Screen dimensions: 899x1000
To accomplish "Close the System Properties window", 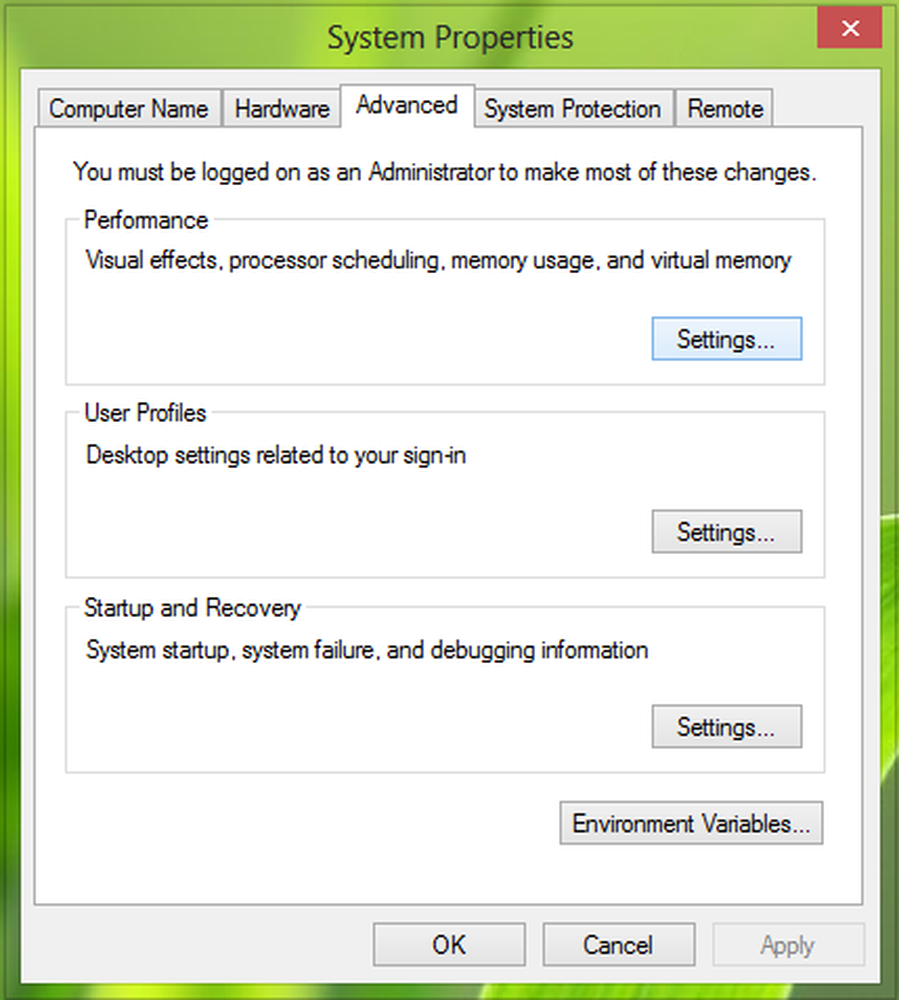I will [849, 29].
